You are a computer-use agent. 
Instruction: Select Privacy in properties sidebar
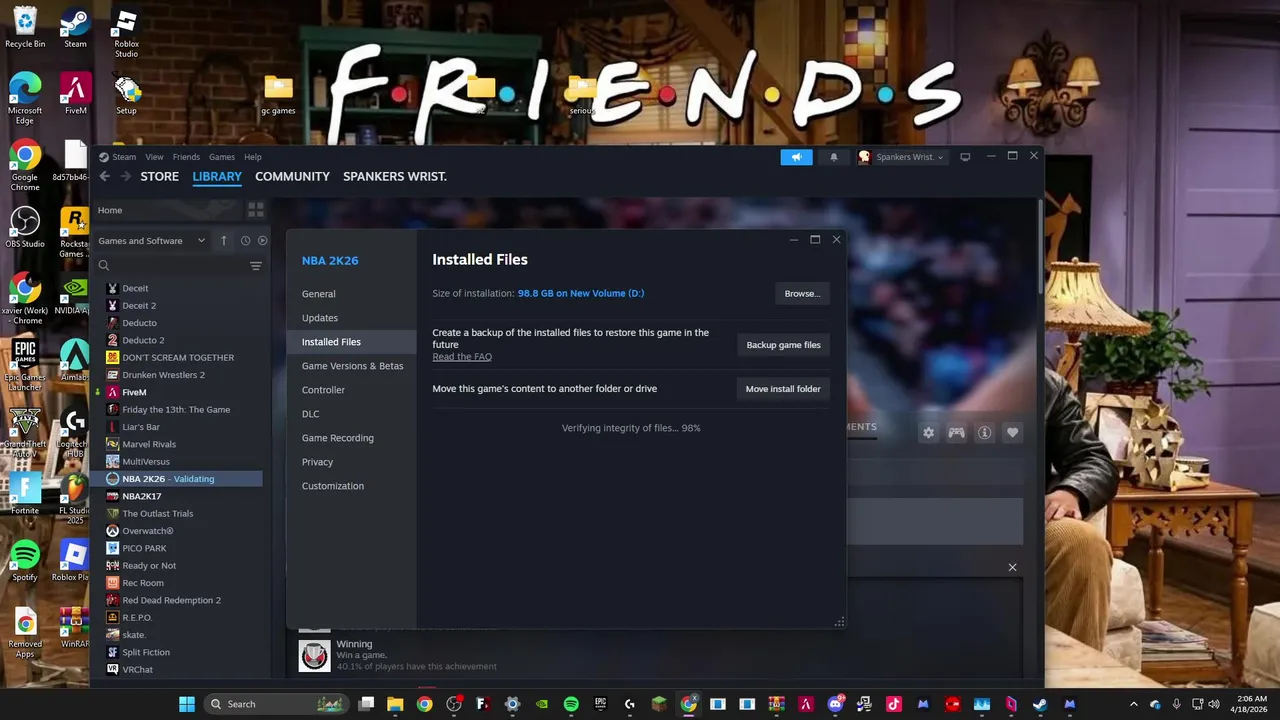pos(351,462)
